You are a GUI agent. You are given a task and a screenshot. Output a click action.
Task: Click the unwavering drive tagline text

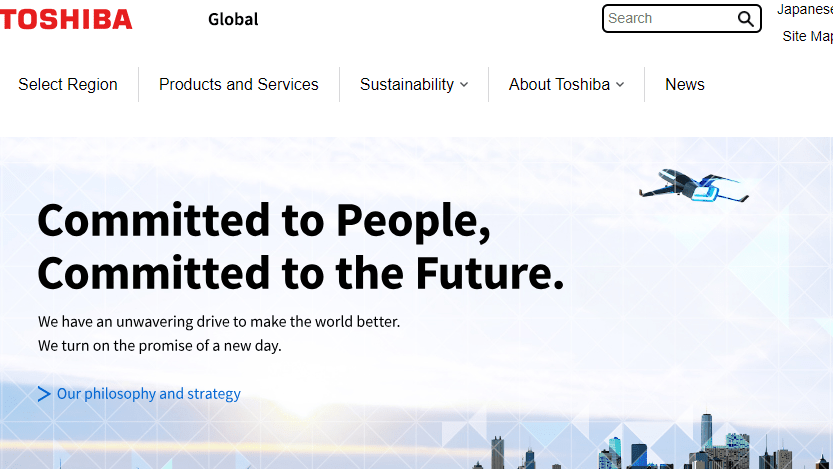(x=219, y=322)
